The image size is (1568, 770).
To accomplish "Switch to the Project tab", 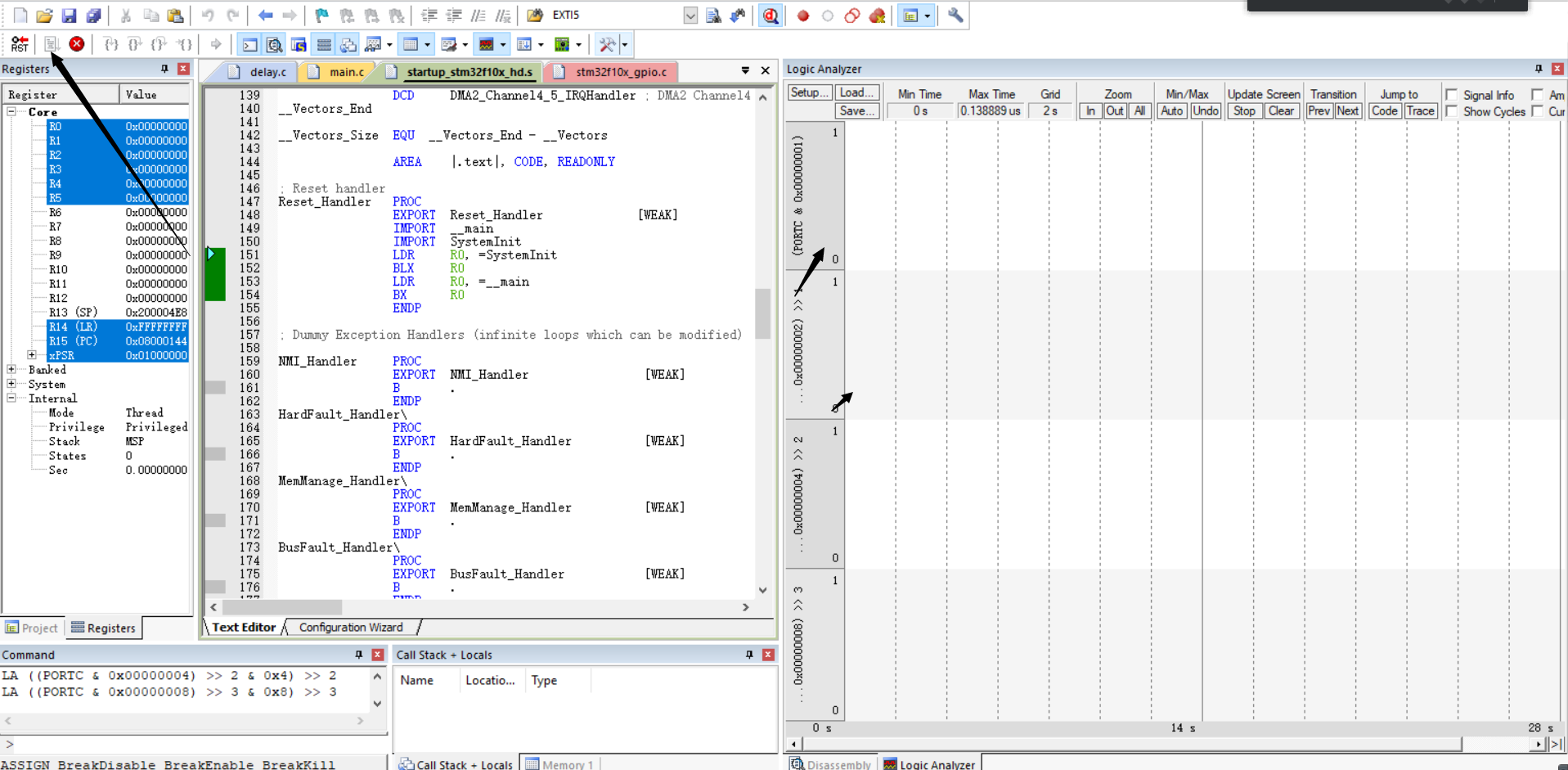I will pyautogui.click(x=32, y=628).
